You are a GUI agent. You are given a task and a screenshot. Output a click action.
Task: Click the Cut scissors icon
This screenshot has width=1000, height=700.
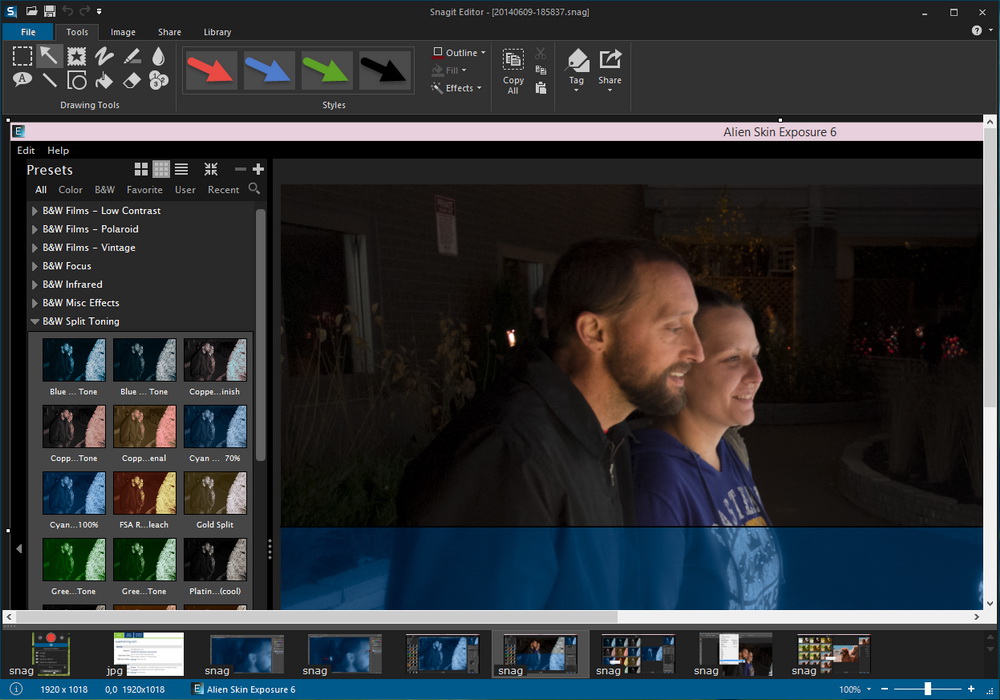click(541, 53)
